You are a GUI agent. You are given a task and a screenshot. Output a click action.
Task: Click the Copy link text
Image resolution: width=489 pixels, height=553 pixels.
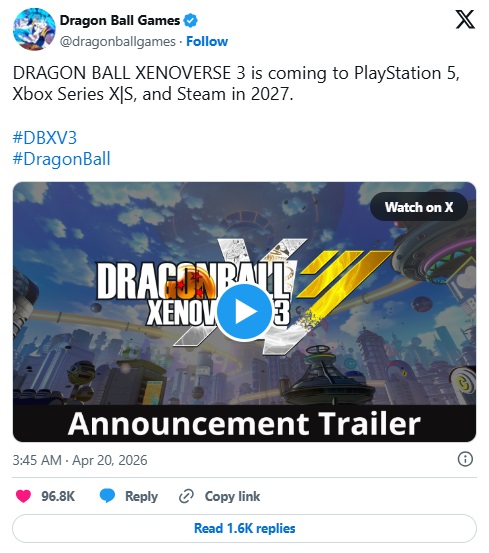coord(232,496)
